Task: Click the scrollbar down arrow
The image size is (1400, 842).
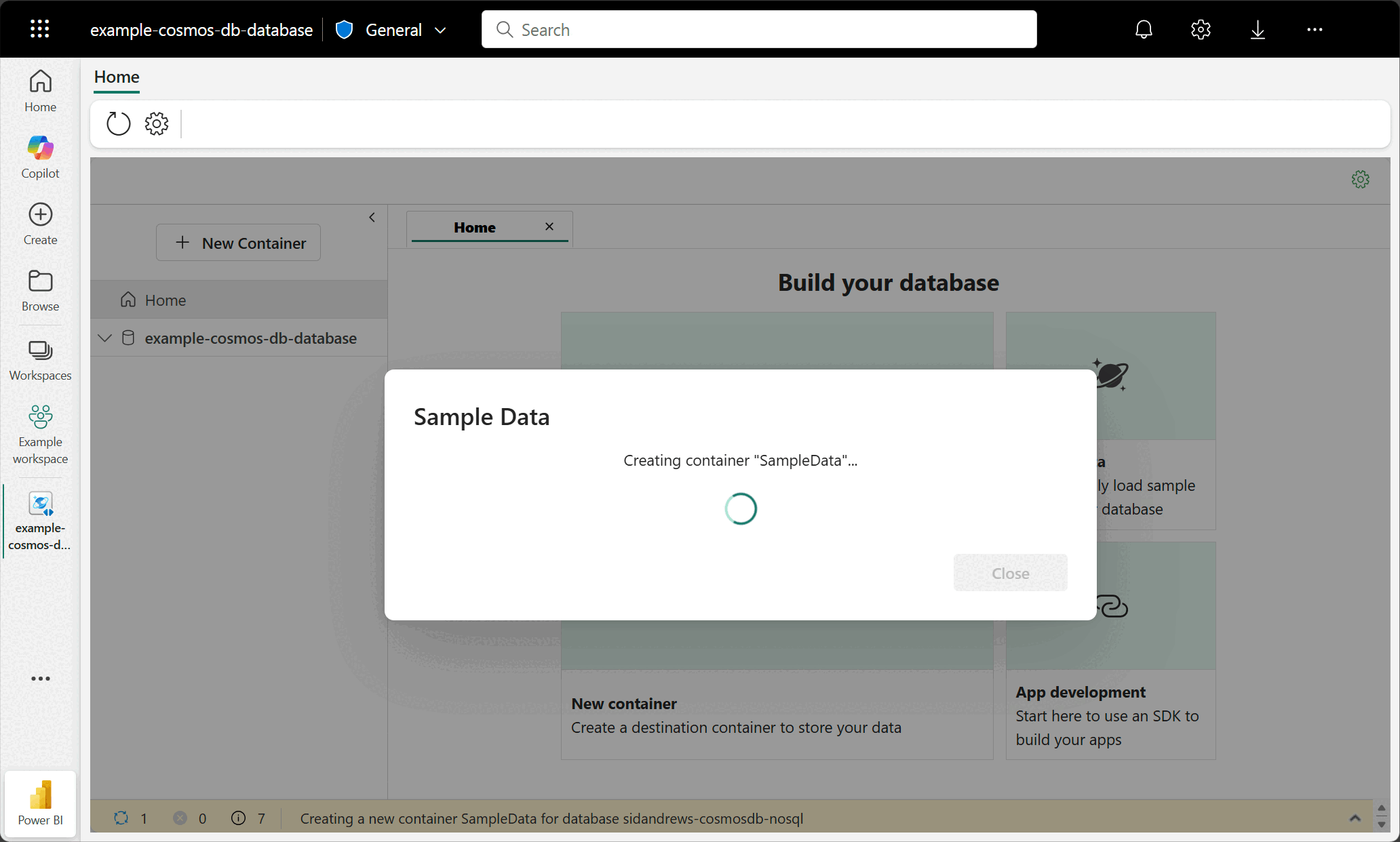Action: [x=1382, y=825]
